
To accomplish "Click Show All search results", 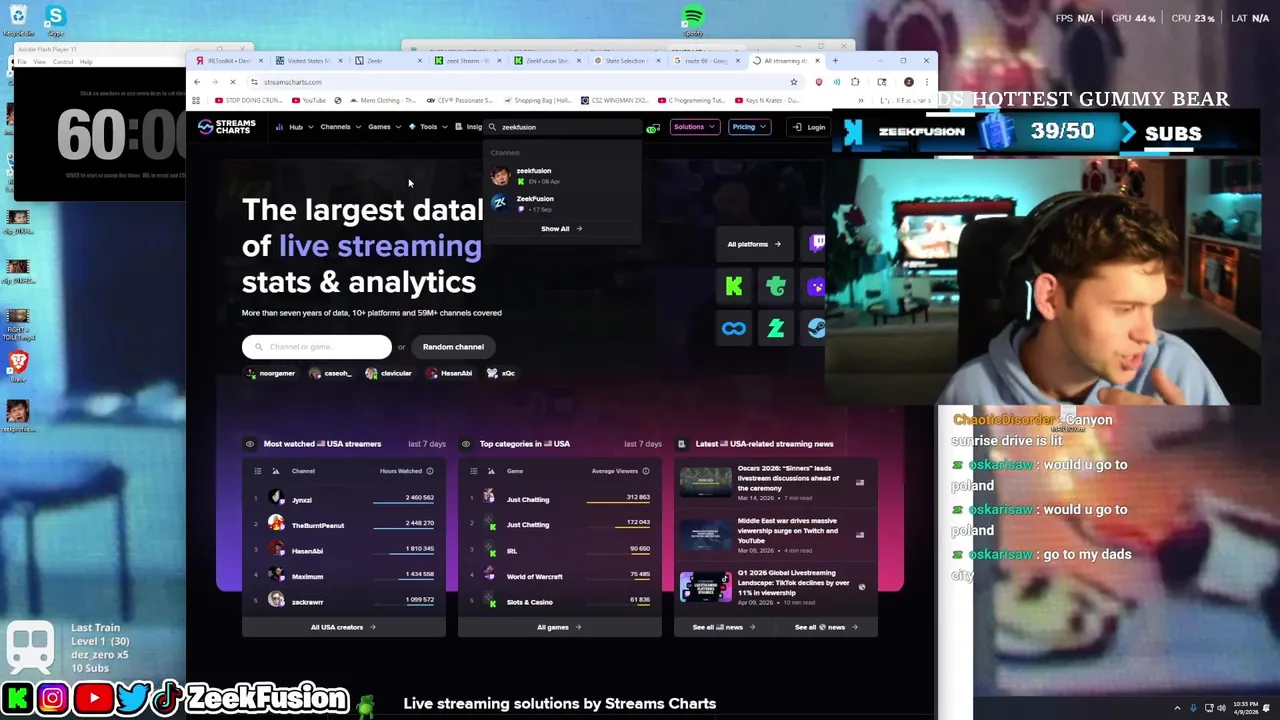I will coord(561,229).
